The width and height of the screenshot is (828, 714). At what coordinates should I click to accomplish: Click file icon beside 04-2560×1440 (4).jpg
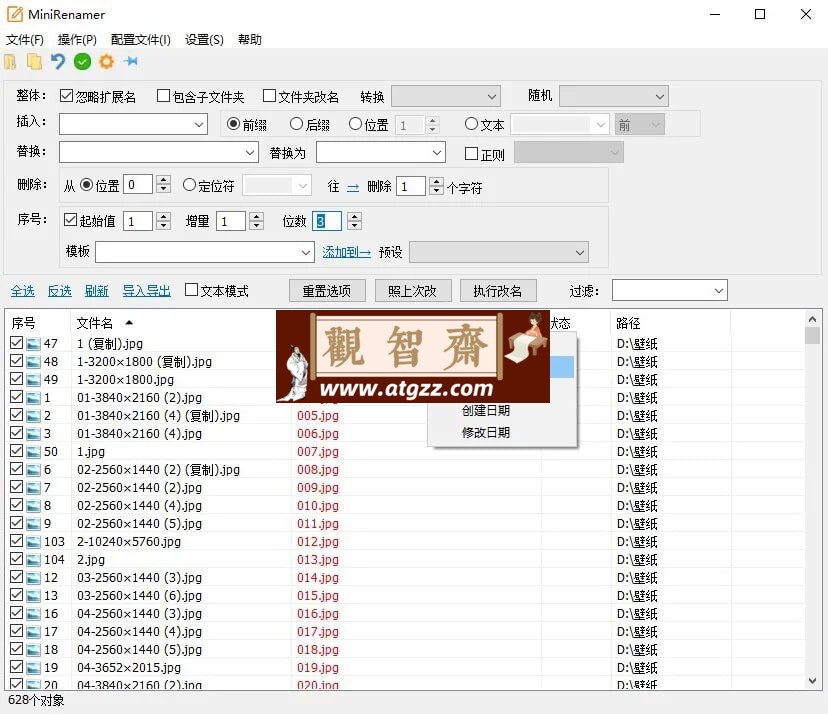click(x=33, y=632)
